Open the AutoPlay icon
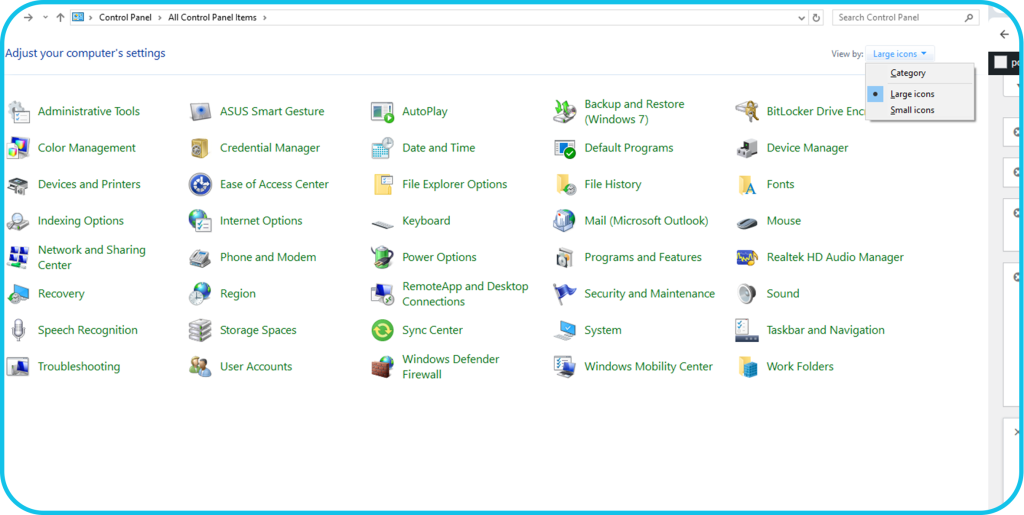 tap(382, 112)
